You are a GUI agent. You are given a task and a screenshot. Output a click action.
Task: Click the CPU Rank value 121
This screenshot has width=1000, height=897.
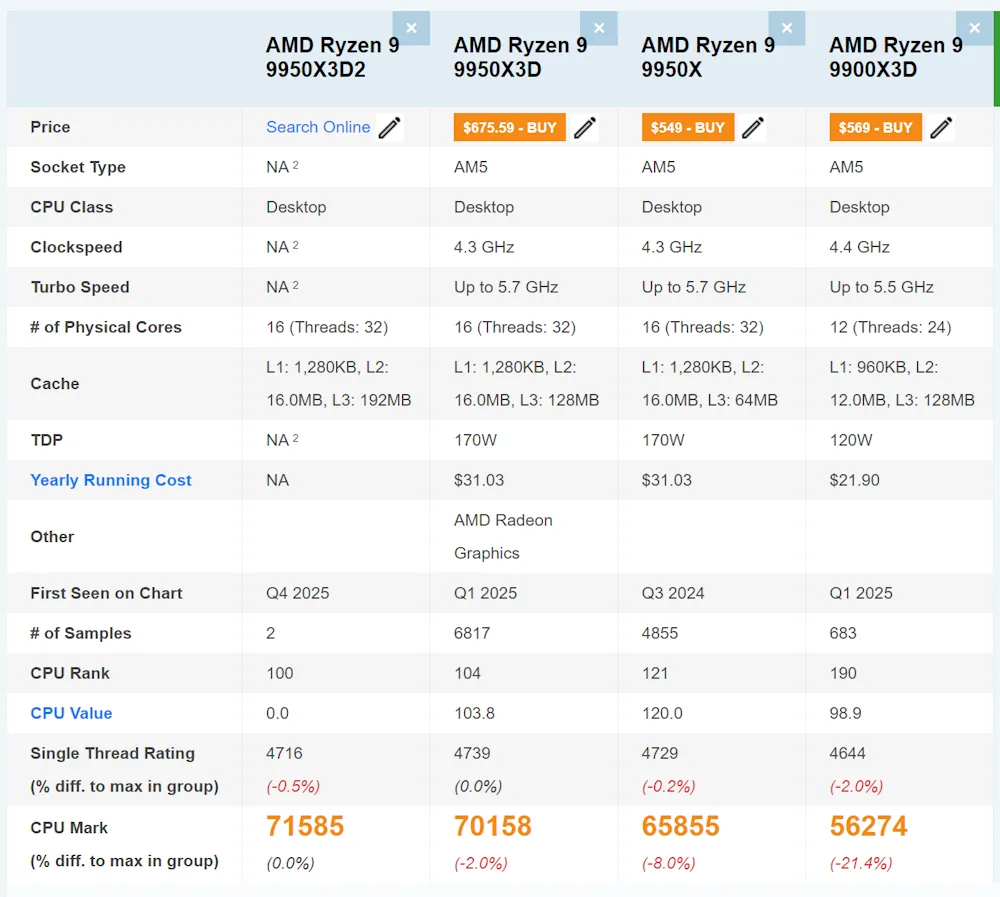click(x=655, y=673)
